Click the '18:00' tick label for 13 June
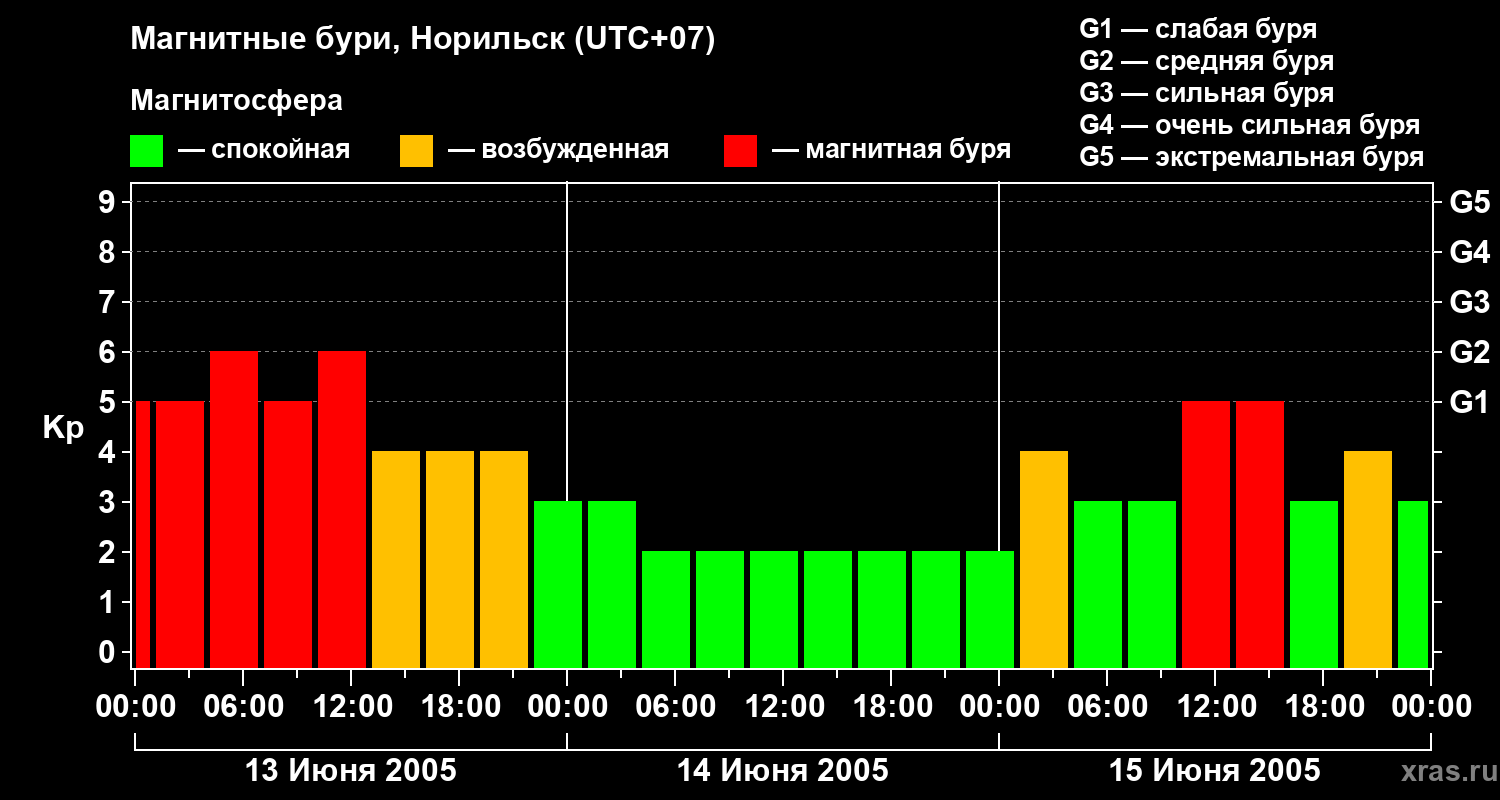Viewport: 1500px width, 800px height. point(460,707)
